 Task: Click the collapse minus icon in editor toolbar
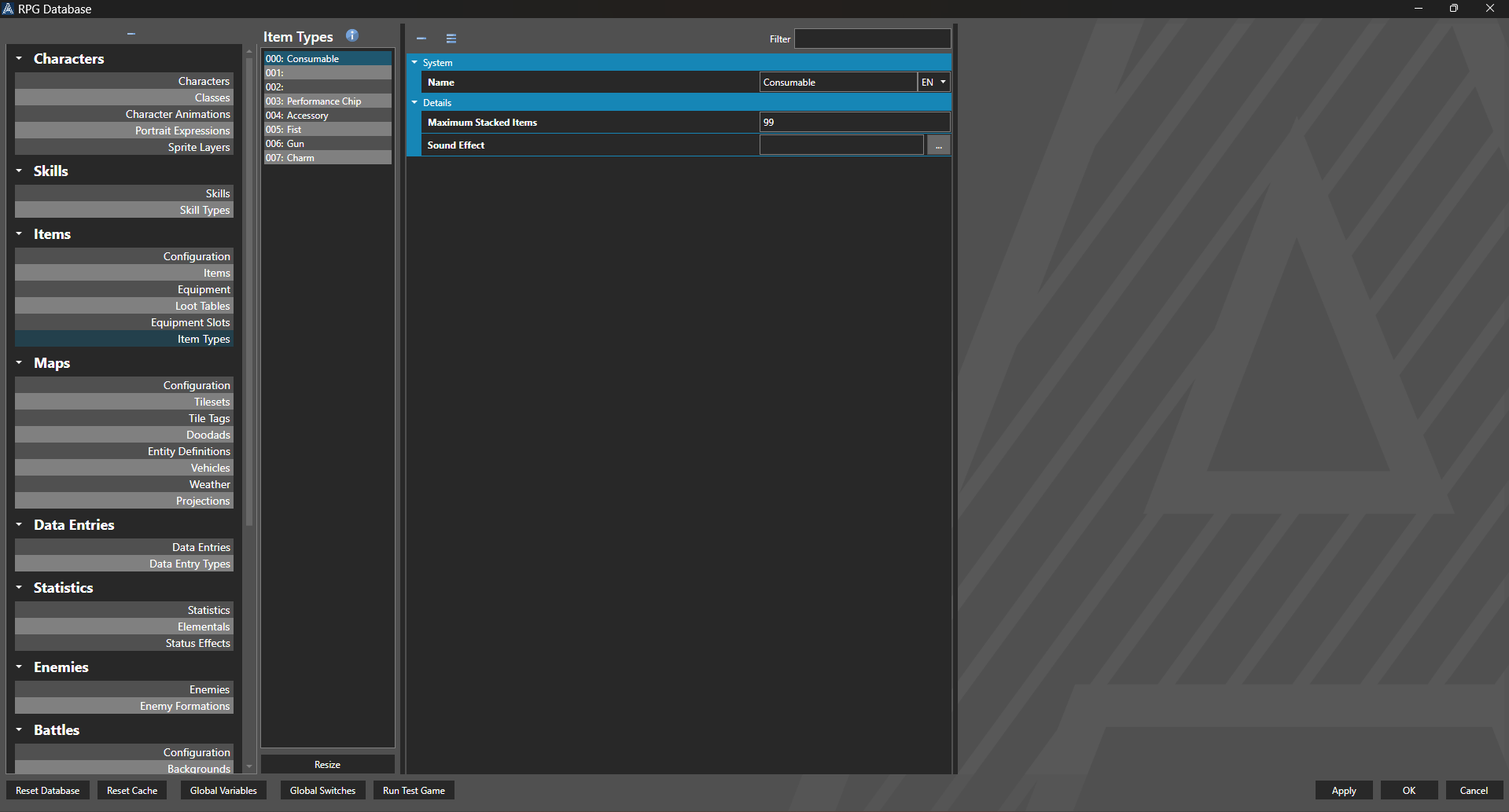coord(421,38)
